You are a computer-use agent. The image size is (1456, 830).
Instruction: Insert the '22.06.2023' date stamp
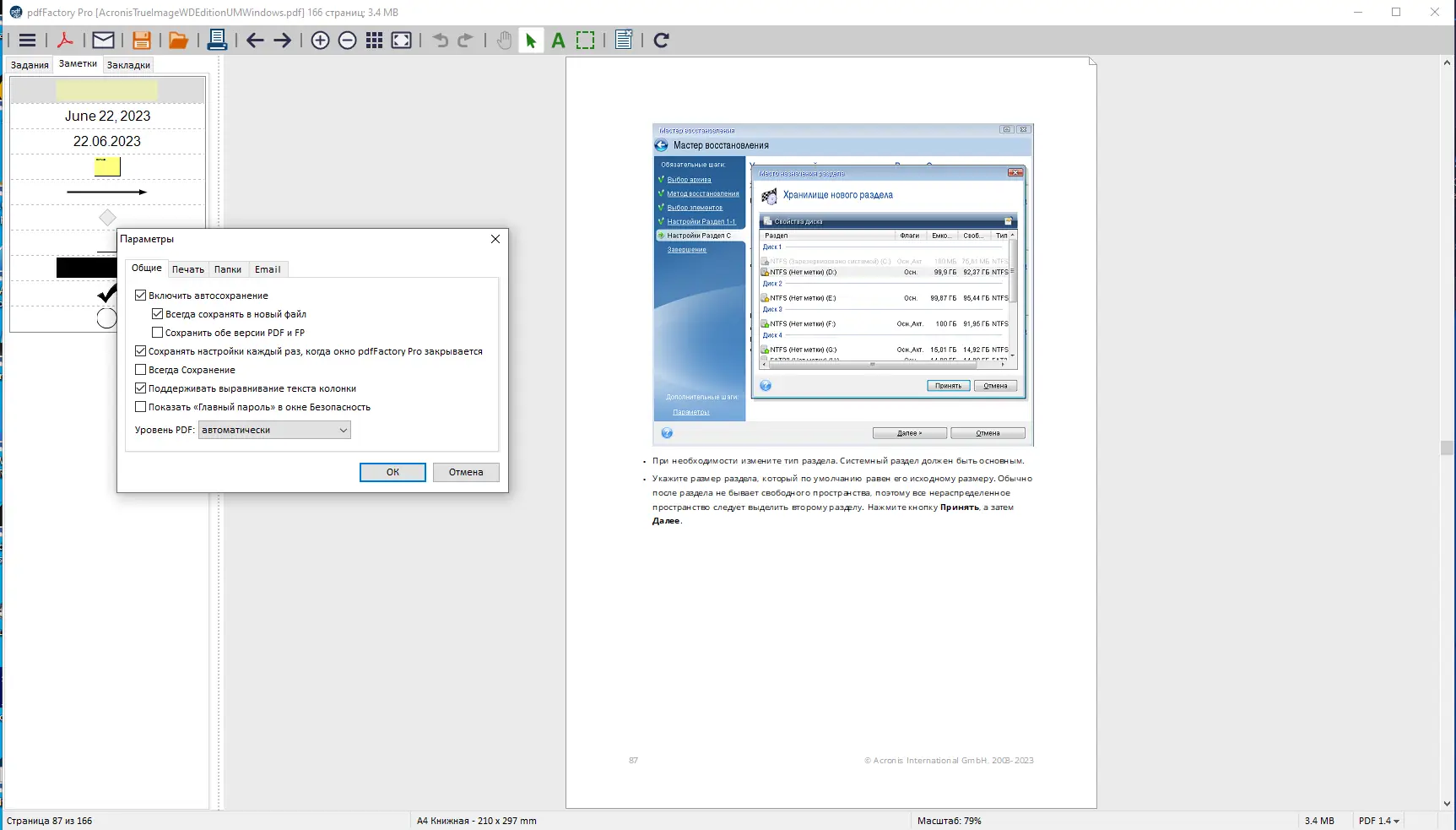pyautogui.click(x=107, y=141)
